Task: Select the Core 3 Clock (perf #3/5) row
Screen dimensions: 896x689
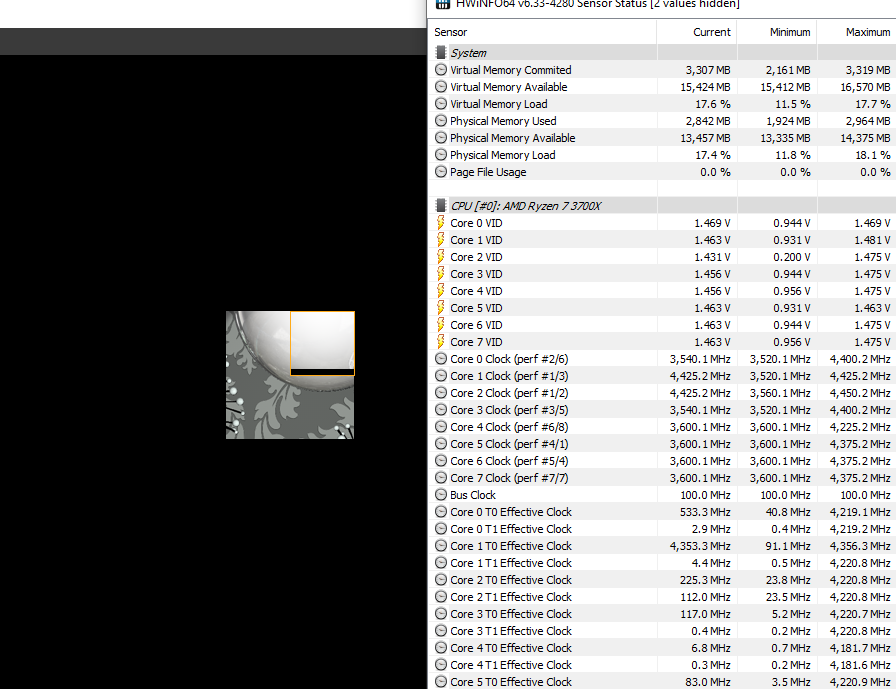Action: pyautogui.click(x=661, y=410)
